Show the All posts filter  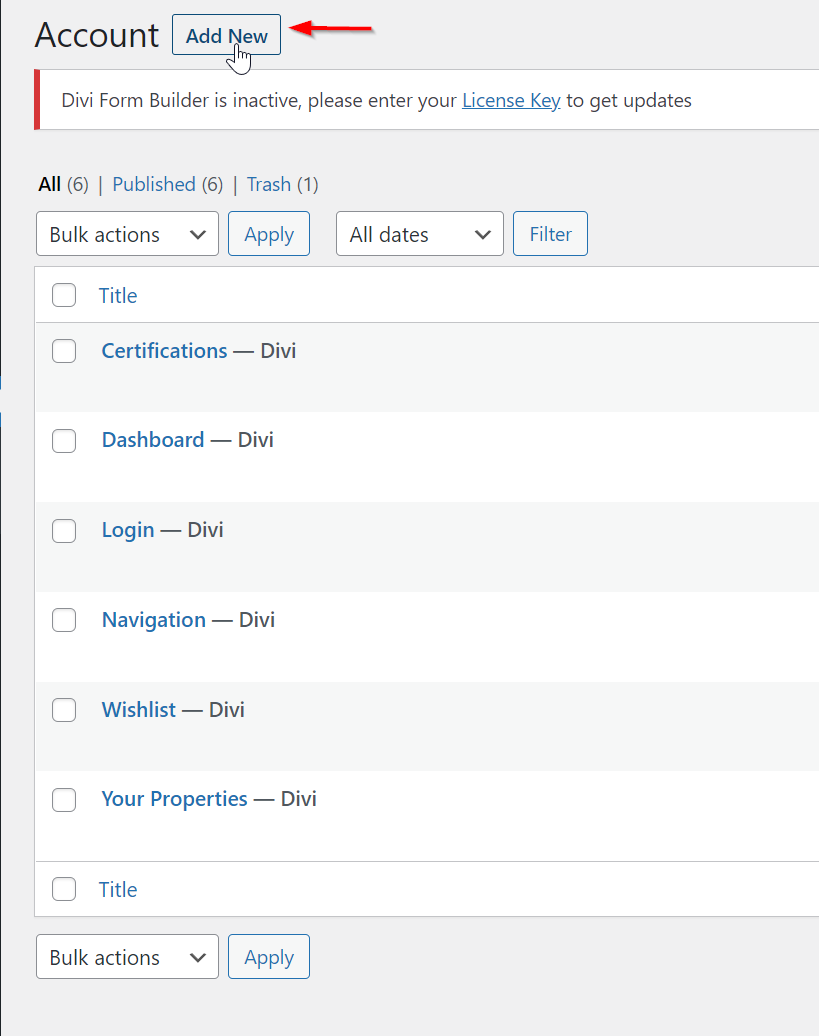49,184
